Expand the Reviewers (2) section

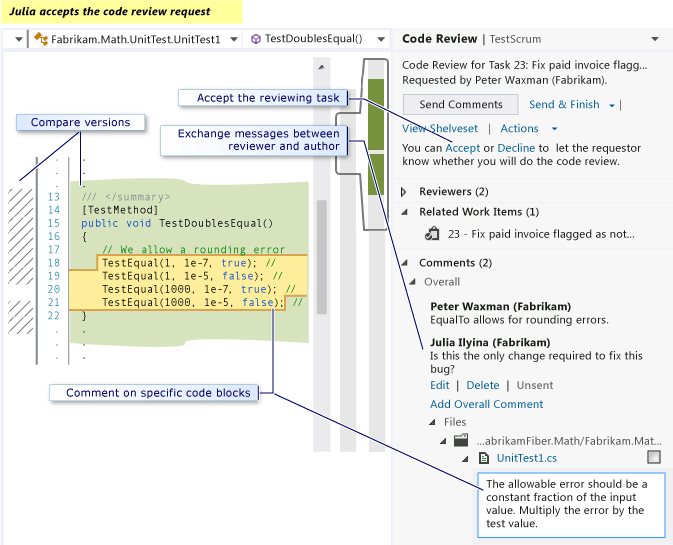click(404, 191)
